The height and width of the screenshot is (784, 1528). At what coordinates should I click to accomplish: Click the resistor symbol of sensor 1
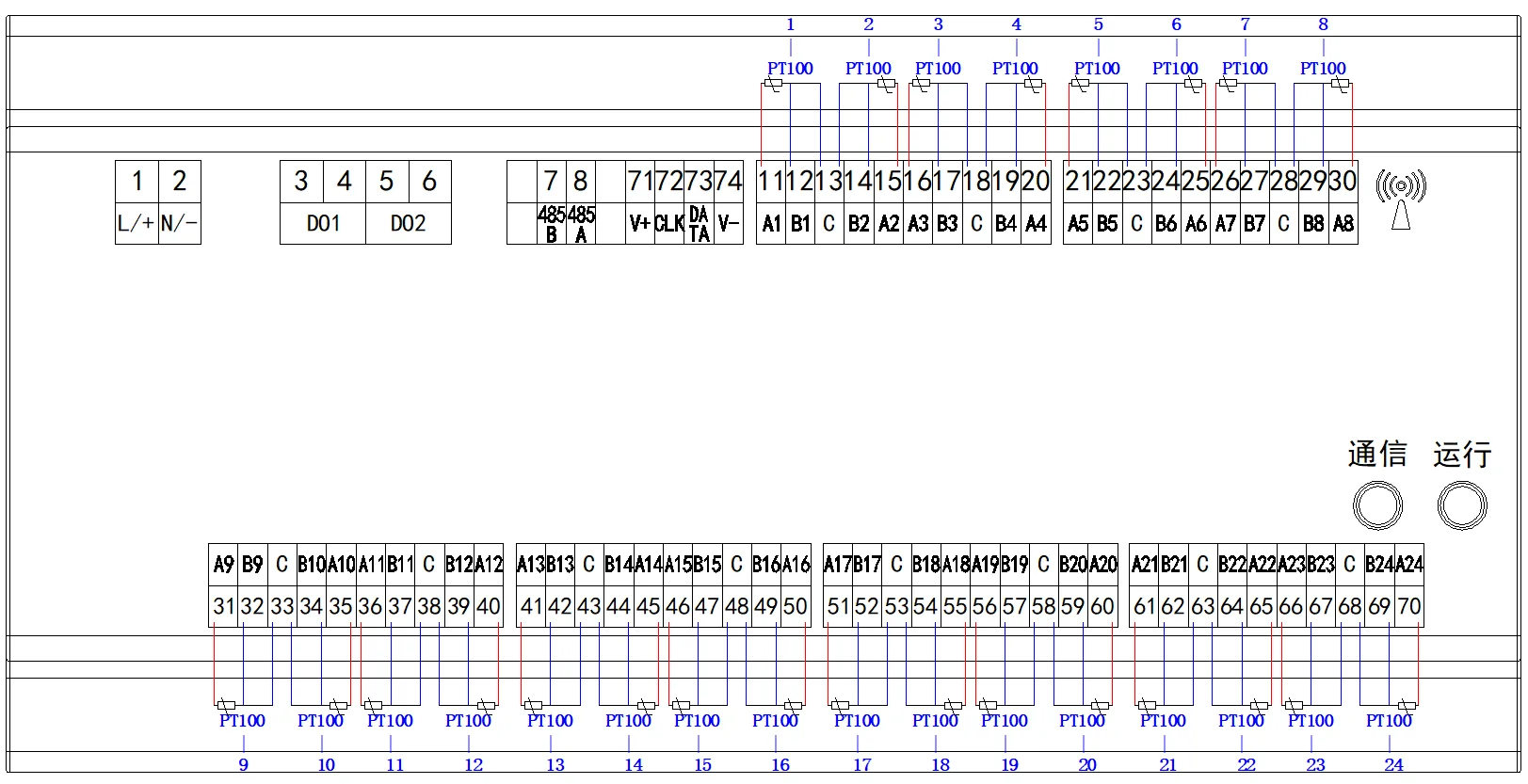[x=773, y=85]
